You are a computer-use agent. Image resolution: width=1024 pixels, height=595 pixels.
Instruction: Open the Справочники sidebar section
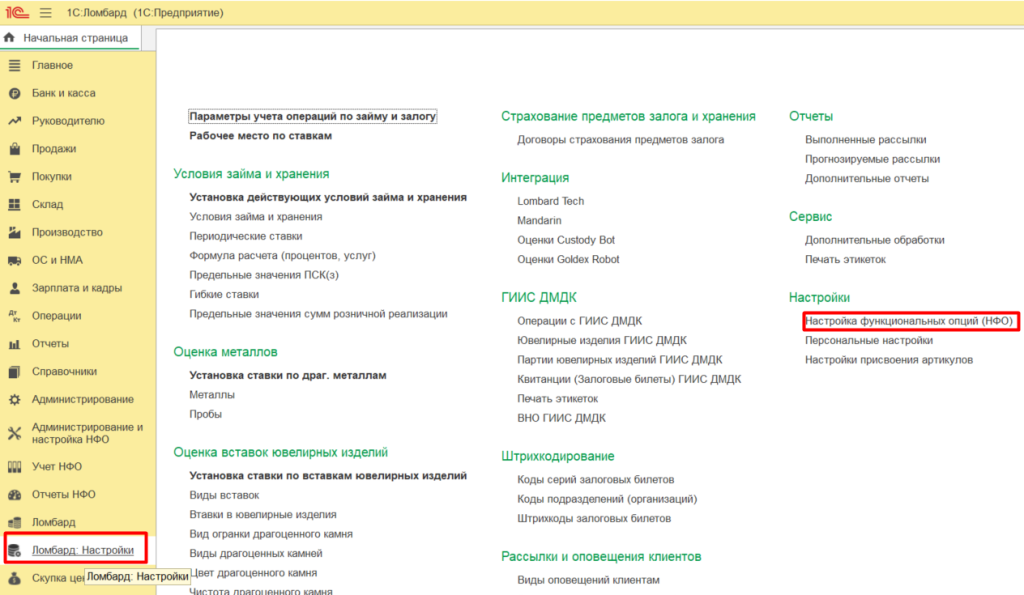click(64, 371)
